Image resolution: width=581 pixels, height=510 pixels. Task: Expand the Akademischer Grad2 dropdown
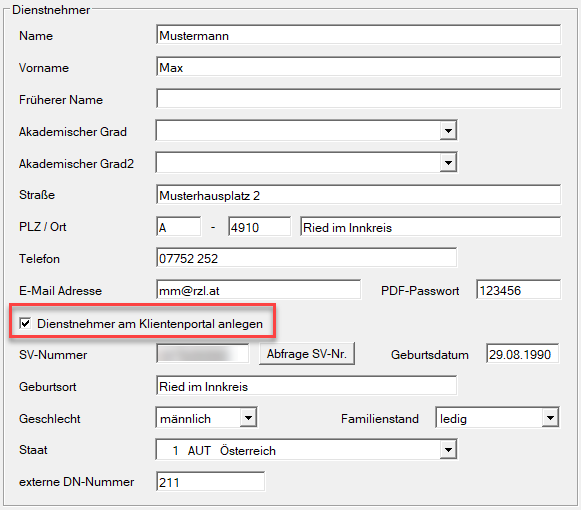[x=448, y=162]
